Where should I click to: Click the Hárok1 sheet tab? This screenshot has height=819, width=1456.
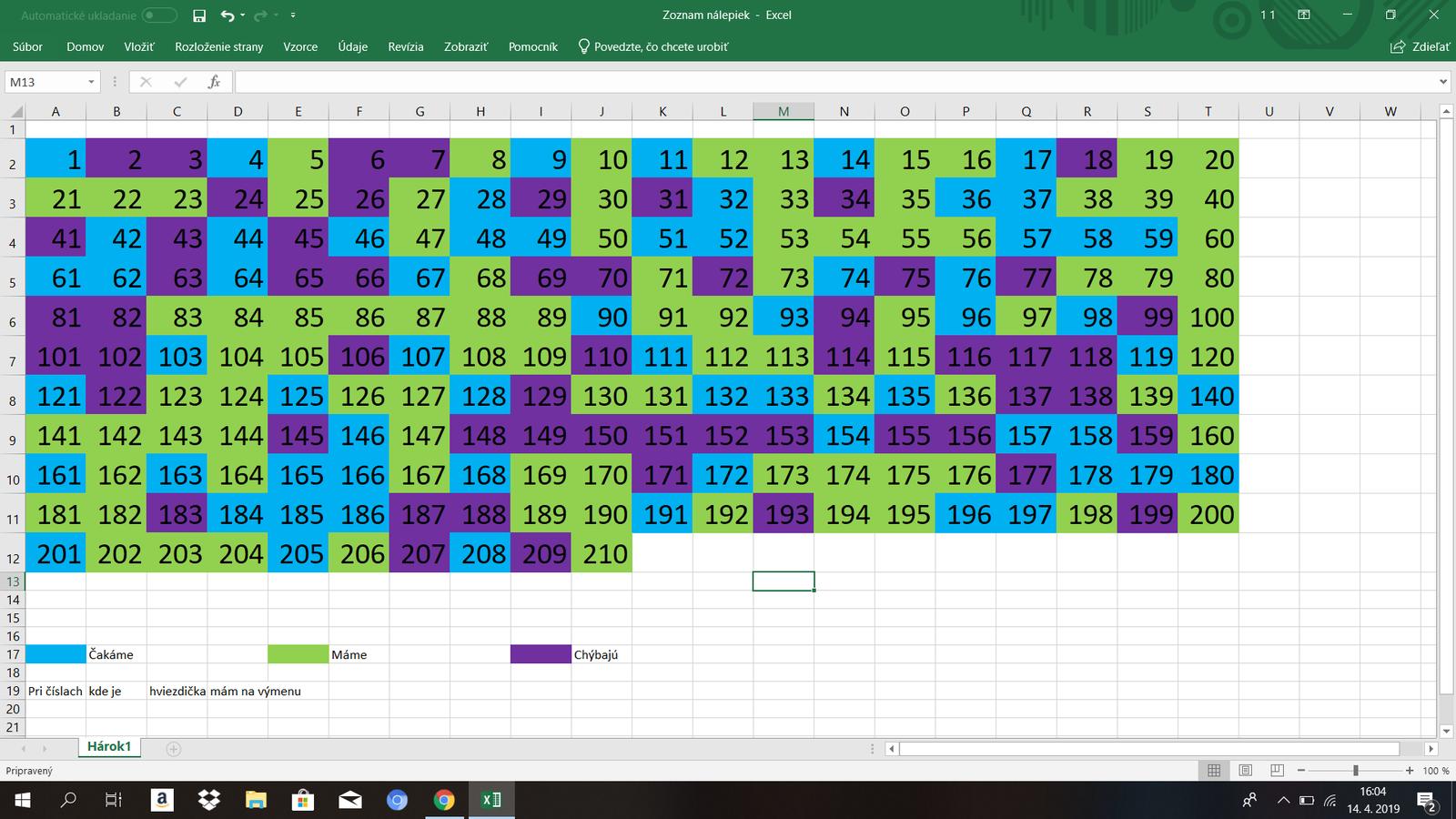(109, 747)
